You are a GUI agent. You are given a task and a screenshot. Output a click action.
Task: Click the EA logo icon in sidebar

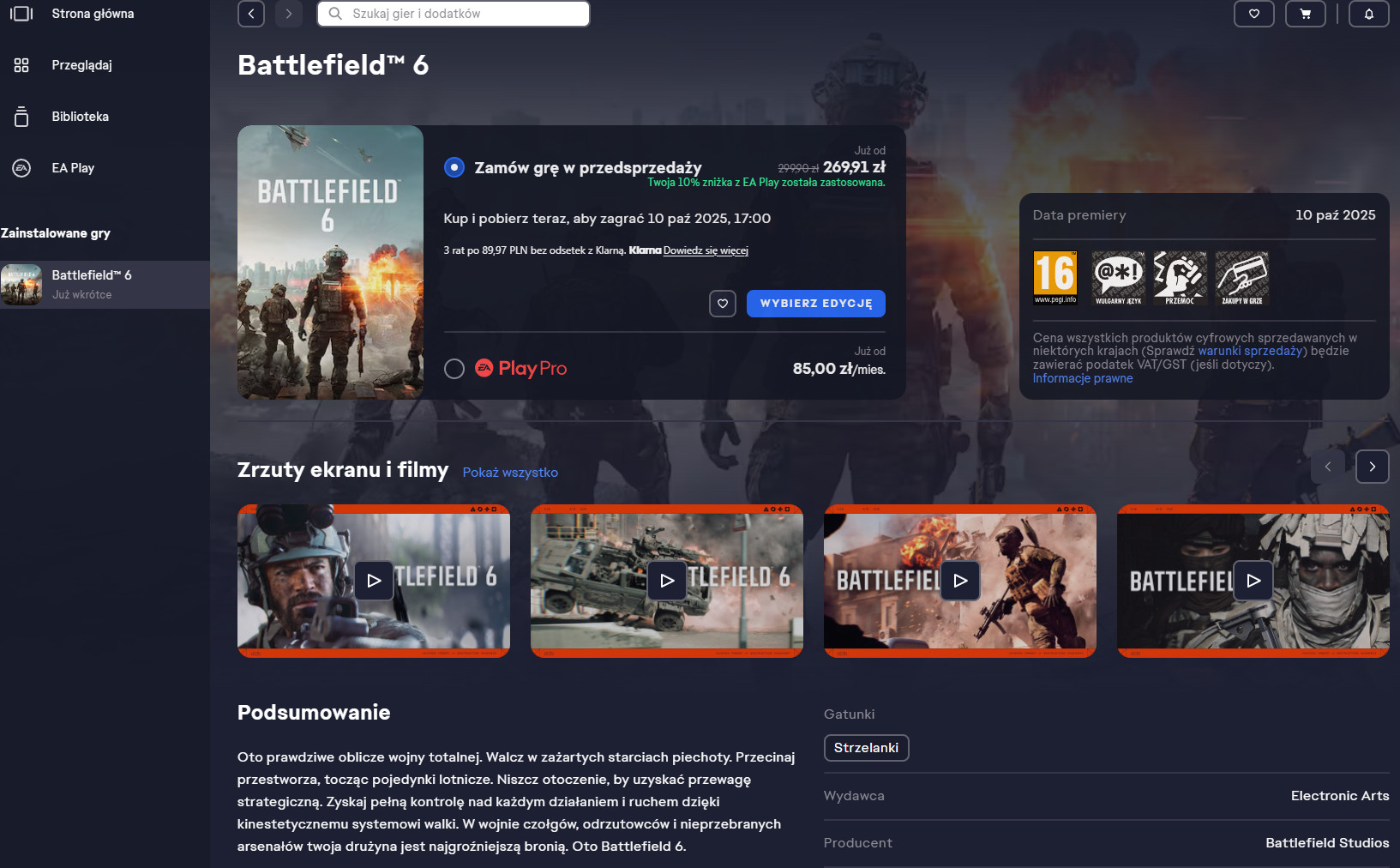click(x=21, y=168)
